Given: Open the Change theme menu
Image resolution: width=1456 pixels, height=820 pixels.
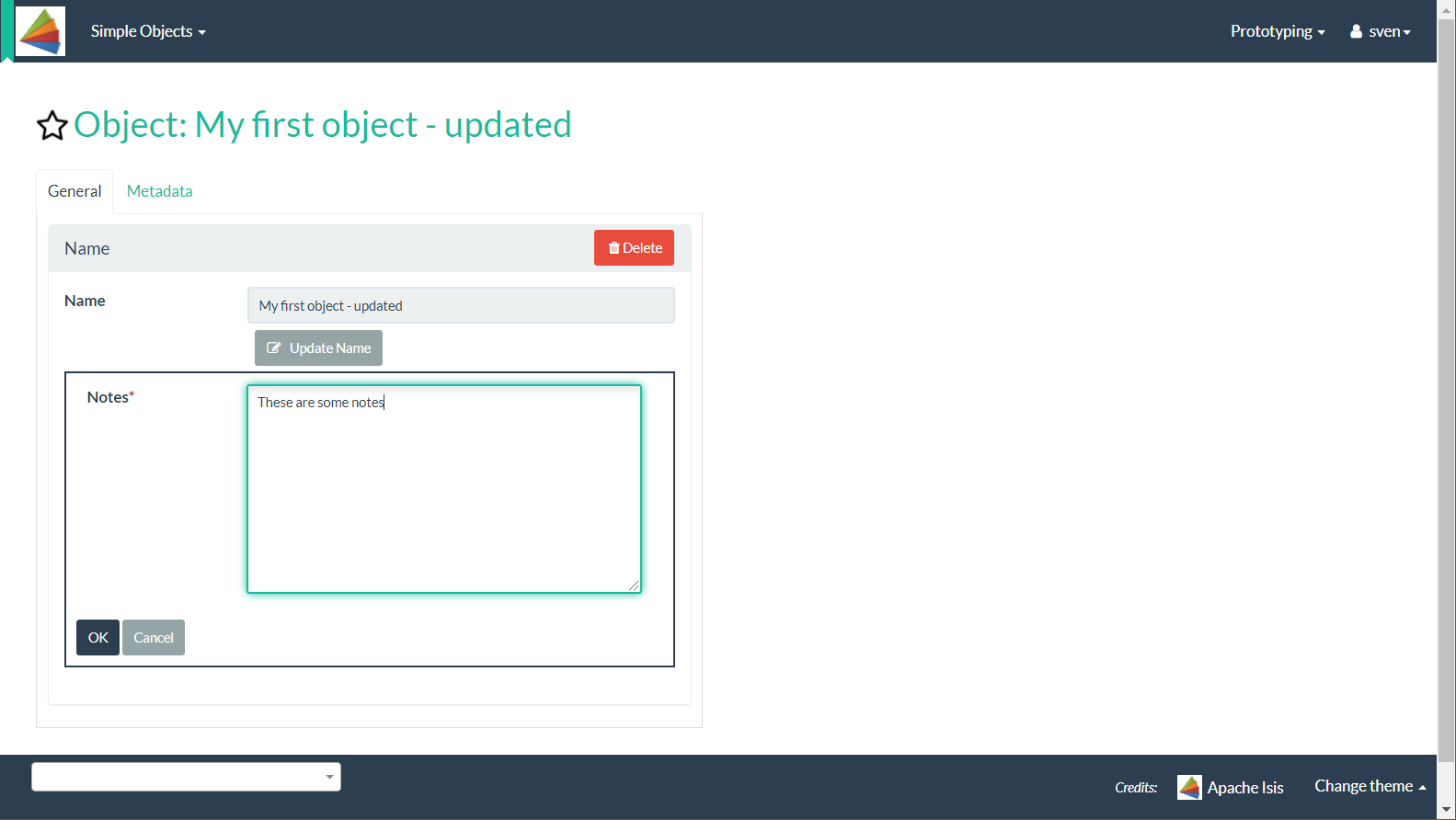Looking at the screenshot, I should [x=1370, y=786].
